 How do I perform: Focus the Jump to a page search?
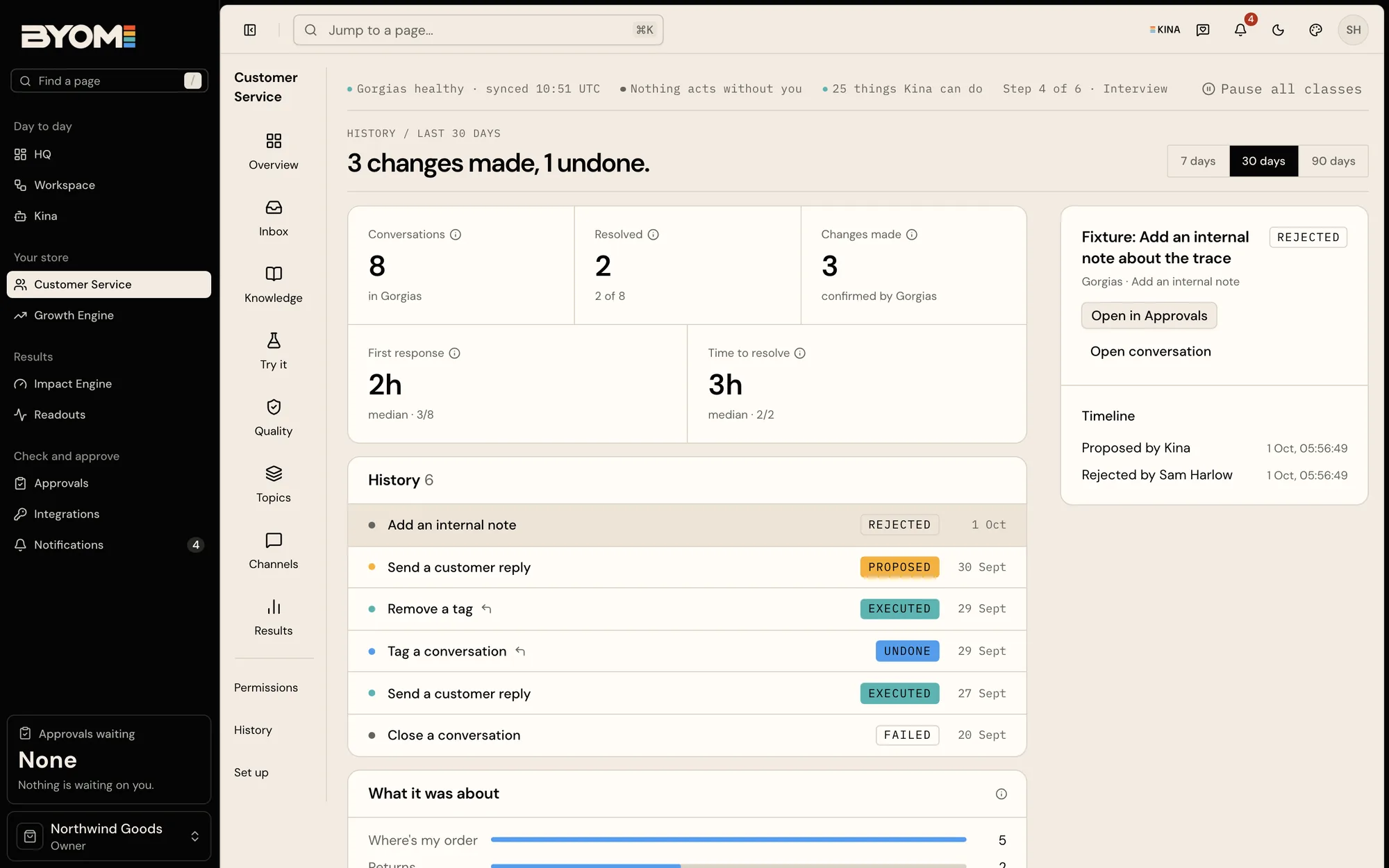coord(478,30)
